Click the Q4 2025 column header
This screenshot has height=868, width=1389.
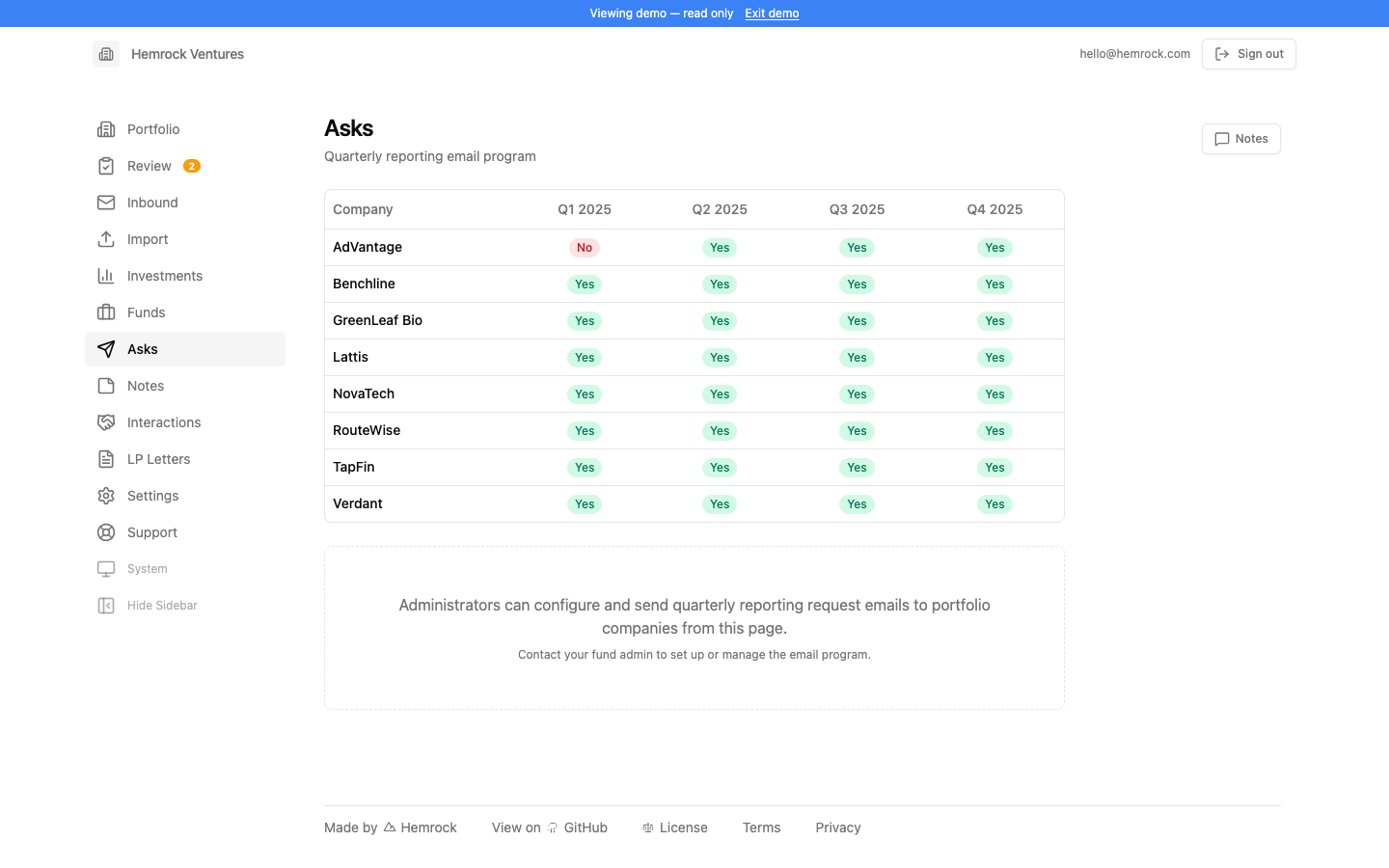coord(995,209)
